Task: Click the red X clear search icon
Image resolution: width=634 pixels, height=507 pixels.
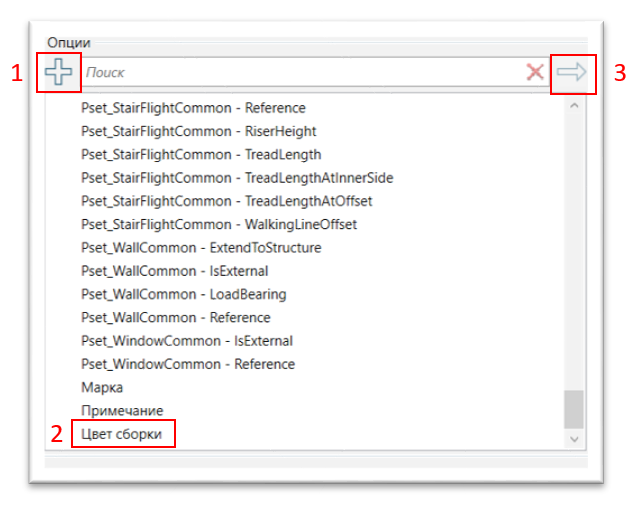Action: tap(535, 72)
